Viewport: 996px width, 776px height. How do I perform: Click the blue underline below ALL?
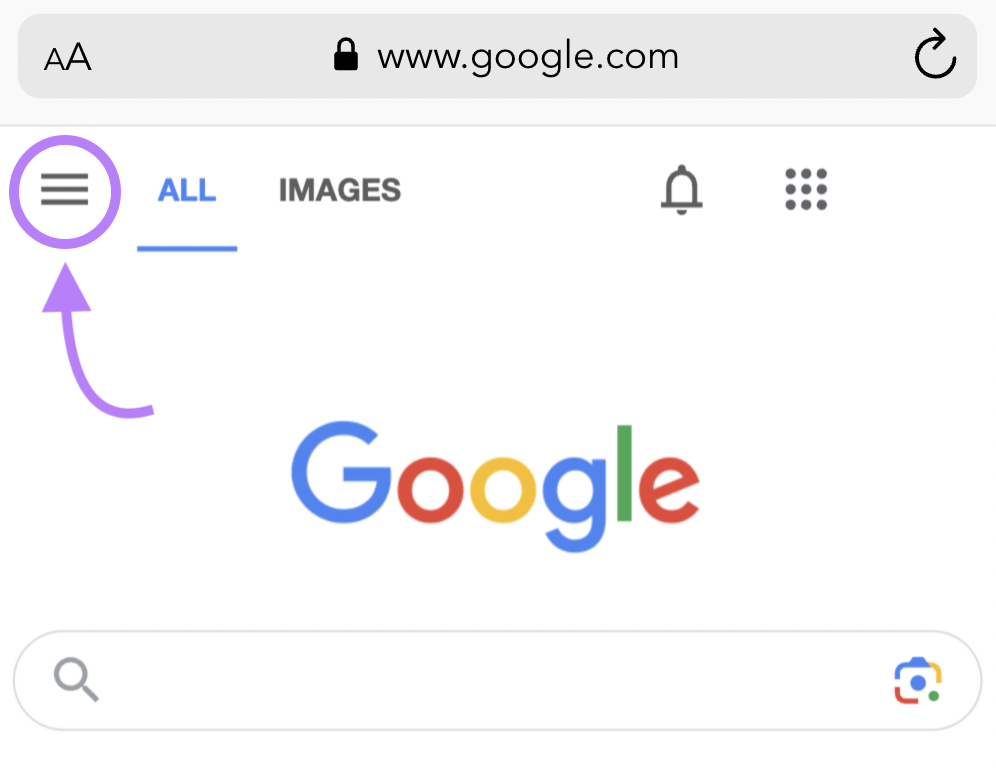pyautogui.click(x=187, y=250)
